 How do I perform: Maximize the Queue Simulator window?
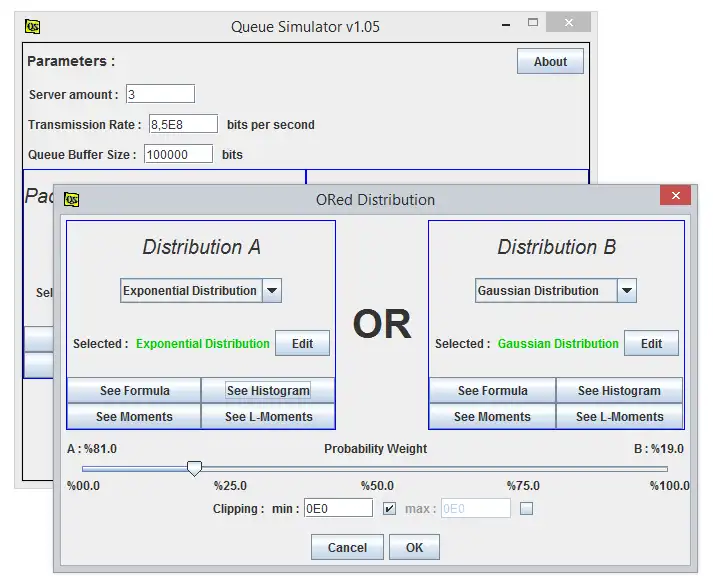(532, 22)
